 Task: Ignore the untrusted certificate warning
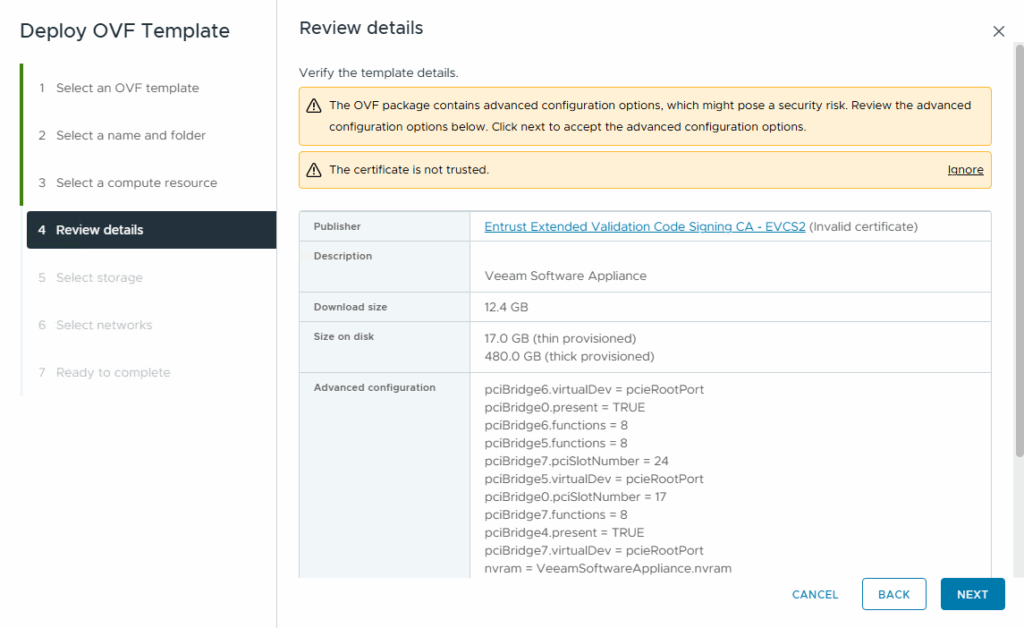click(x=965, y=170)
